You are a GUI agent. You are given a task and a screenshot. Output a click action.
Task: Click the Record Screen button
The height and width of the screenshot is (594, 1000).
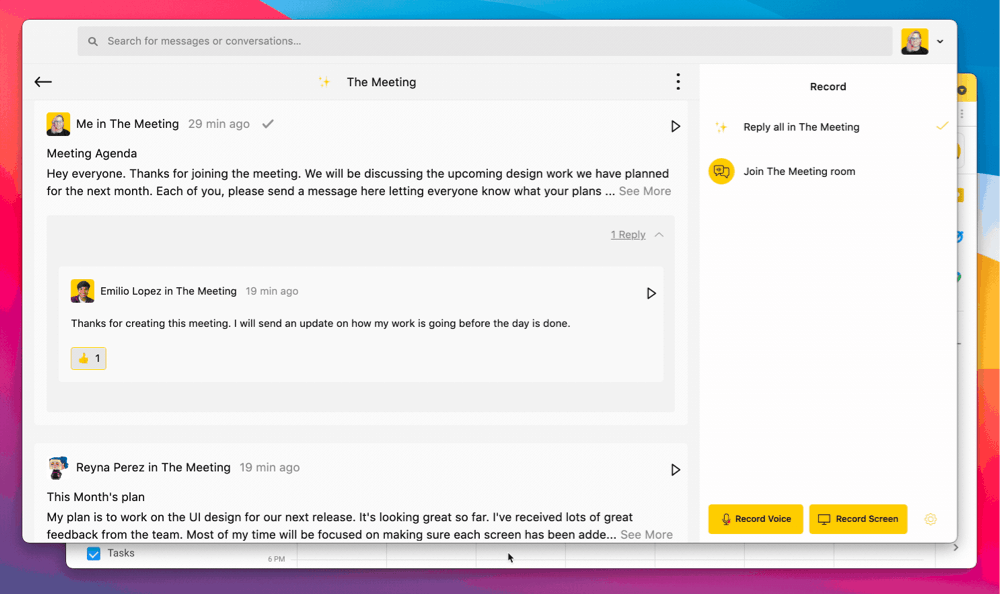(x=858, y=519)
